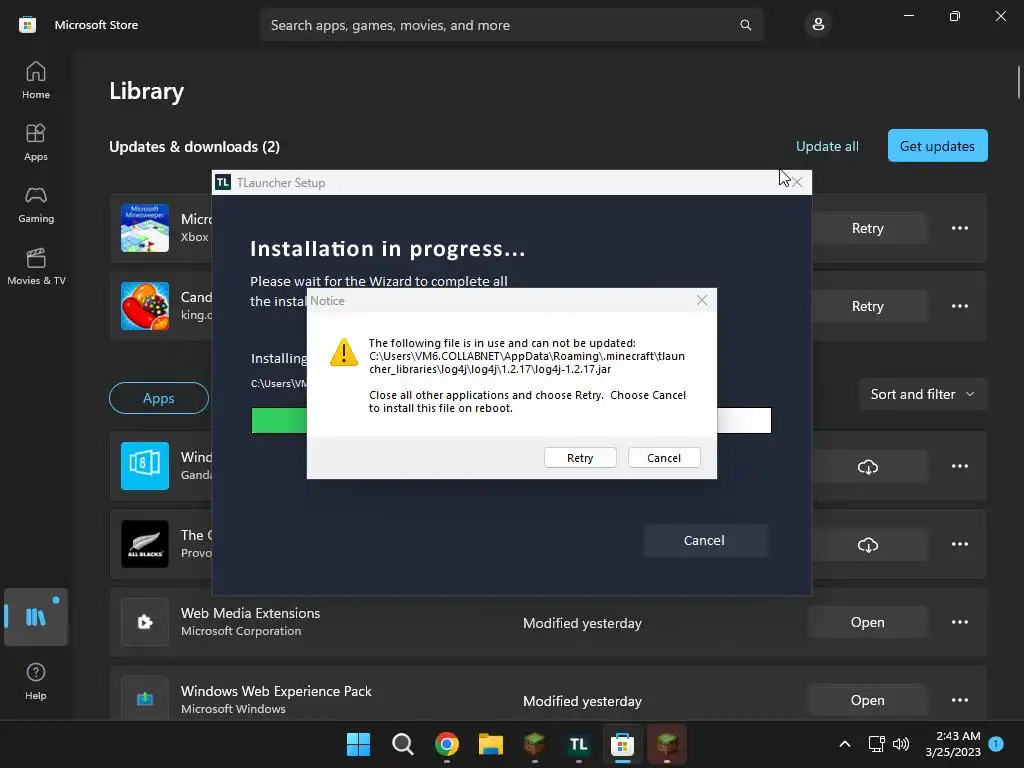Click Retry in the Notice dialog
The image size is (1024, 768).
pos(580,458)
